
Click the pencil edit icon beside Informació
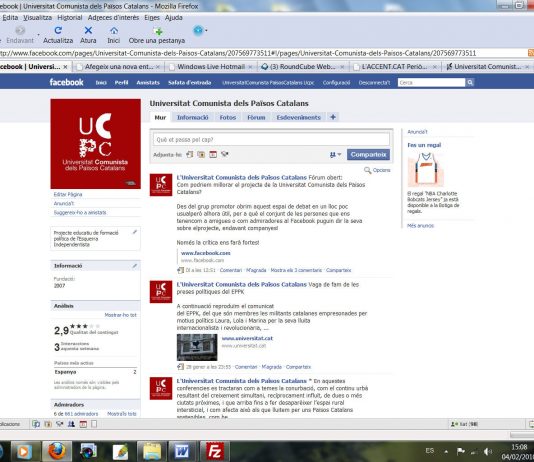135,266
